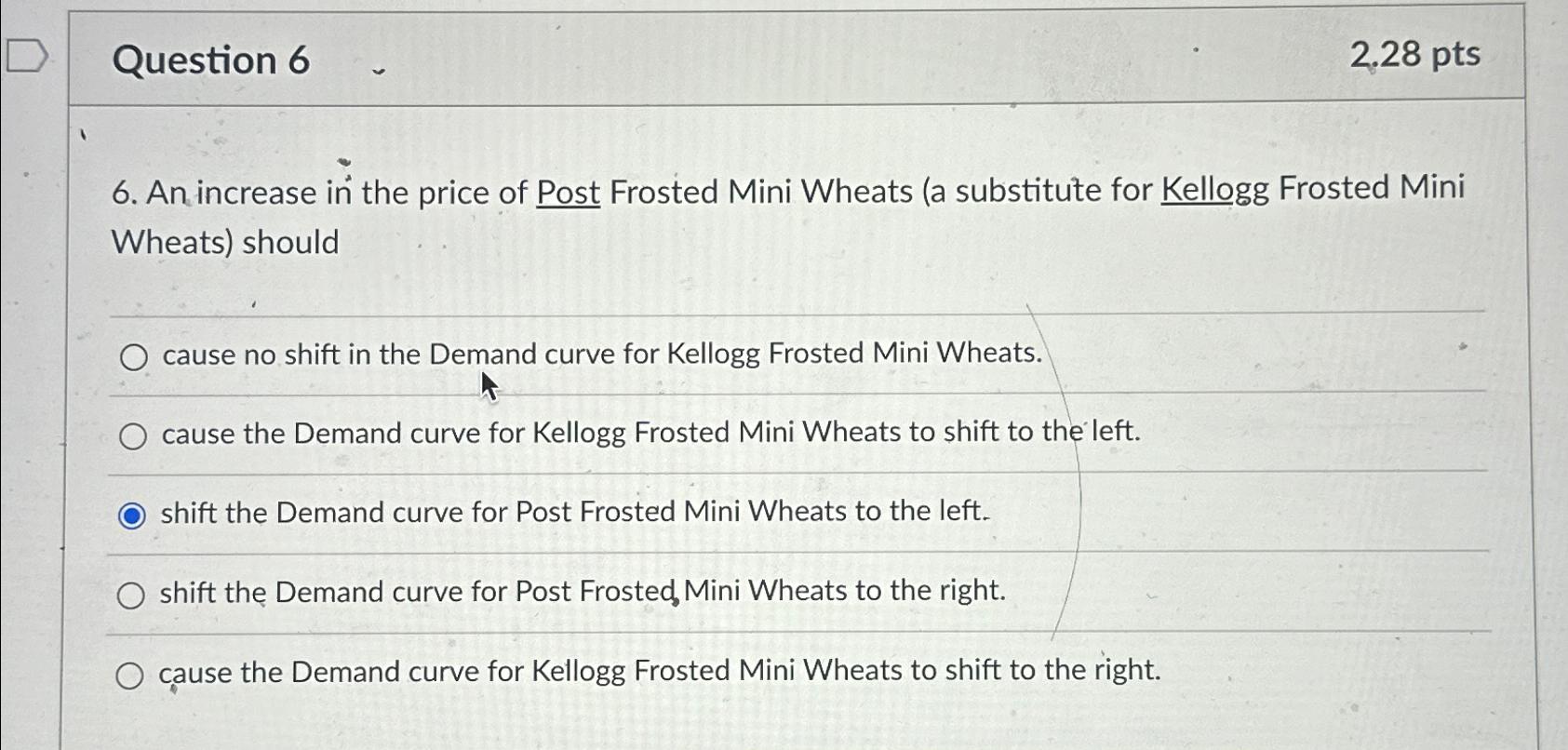Click the underlined word Post

pyautogui.click(x=565, y=192)
